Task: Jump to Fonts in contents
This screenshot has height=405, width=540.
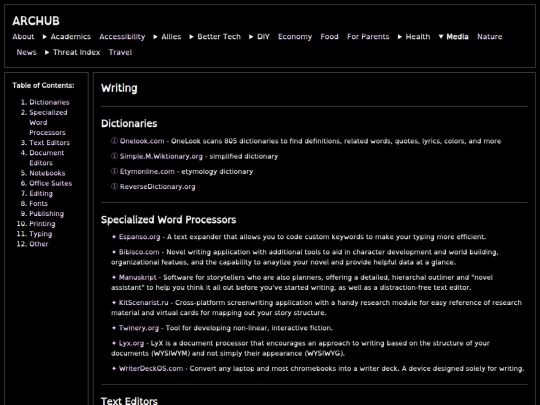Action: 39,204
